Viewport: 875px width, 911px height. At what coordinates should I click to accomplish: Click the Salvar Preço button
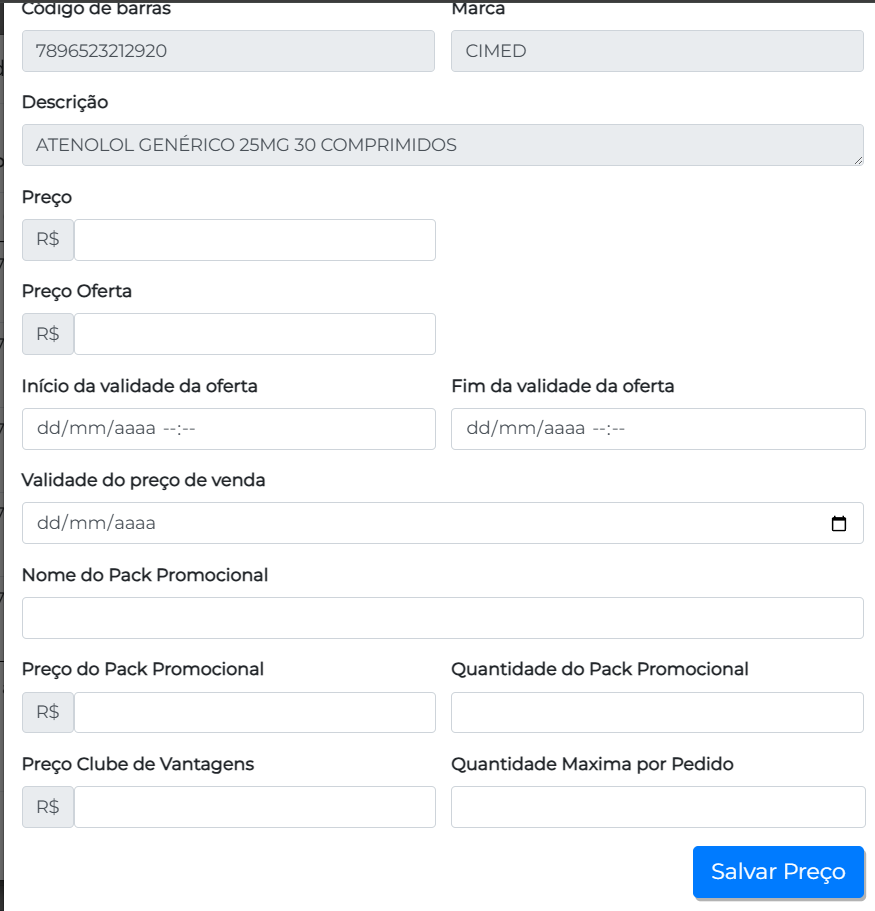pos(778,871)
